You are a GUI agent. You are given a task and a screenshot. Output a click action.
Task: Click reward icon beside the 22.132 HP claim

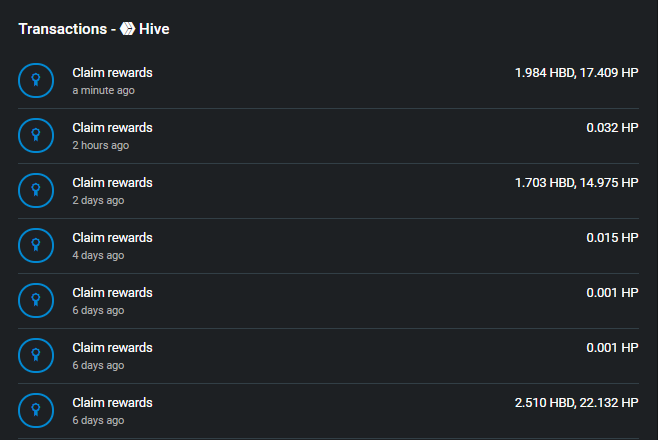tap(36, 410)
